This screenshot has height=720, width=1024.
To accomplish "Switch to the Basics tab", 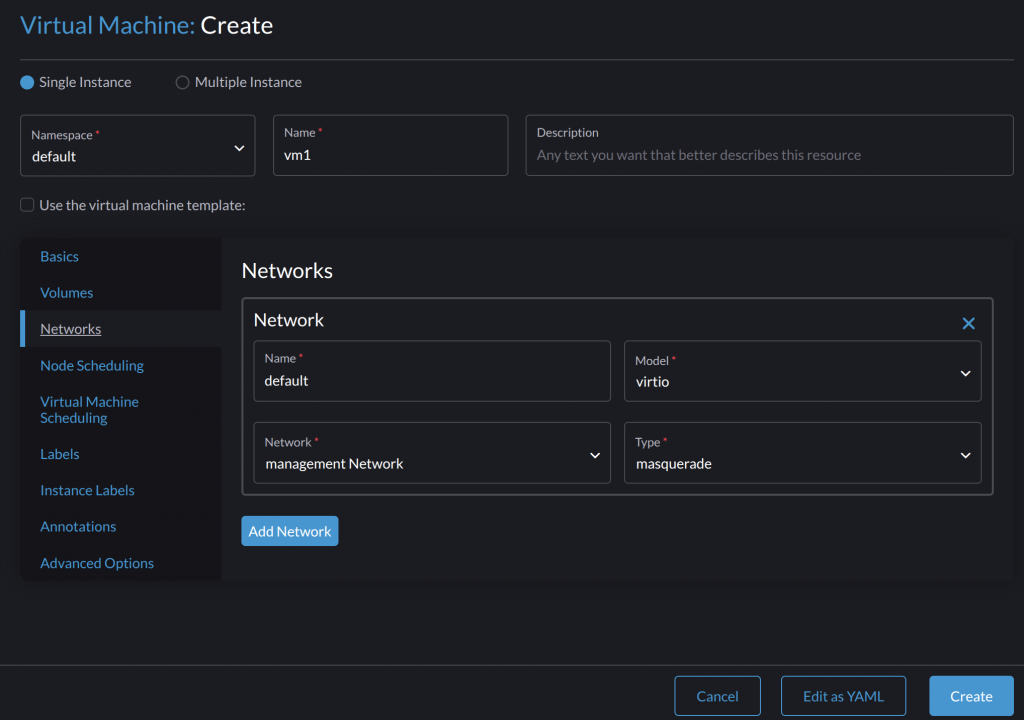I will 59,257.
